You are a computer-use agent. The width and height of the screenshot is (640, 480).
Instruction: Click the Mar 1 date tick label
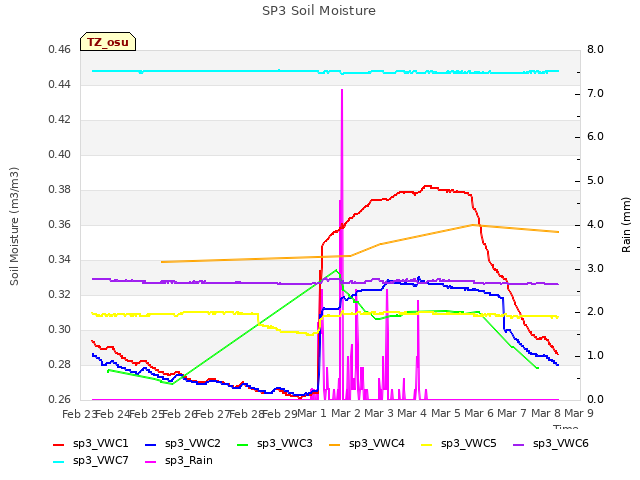pyautogui.click(x=312, y=414)
